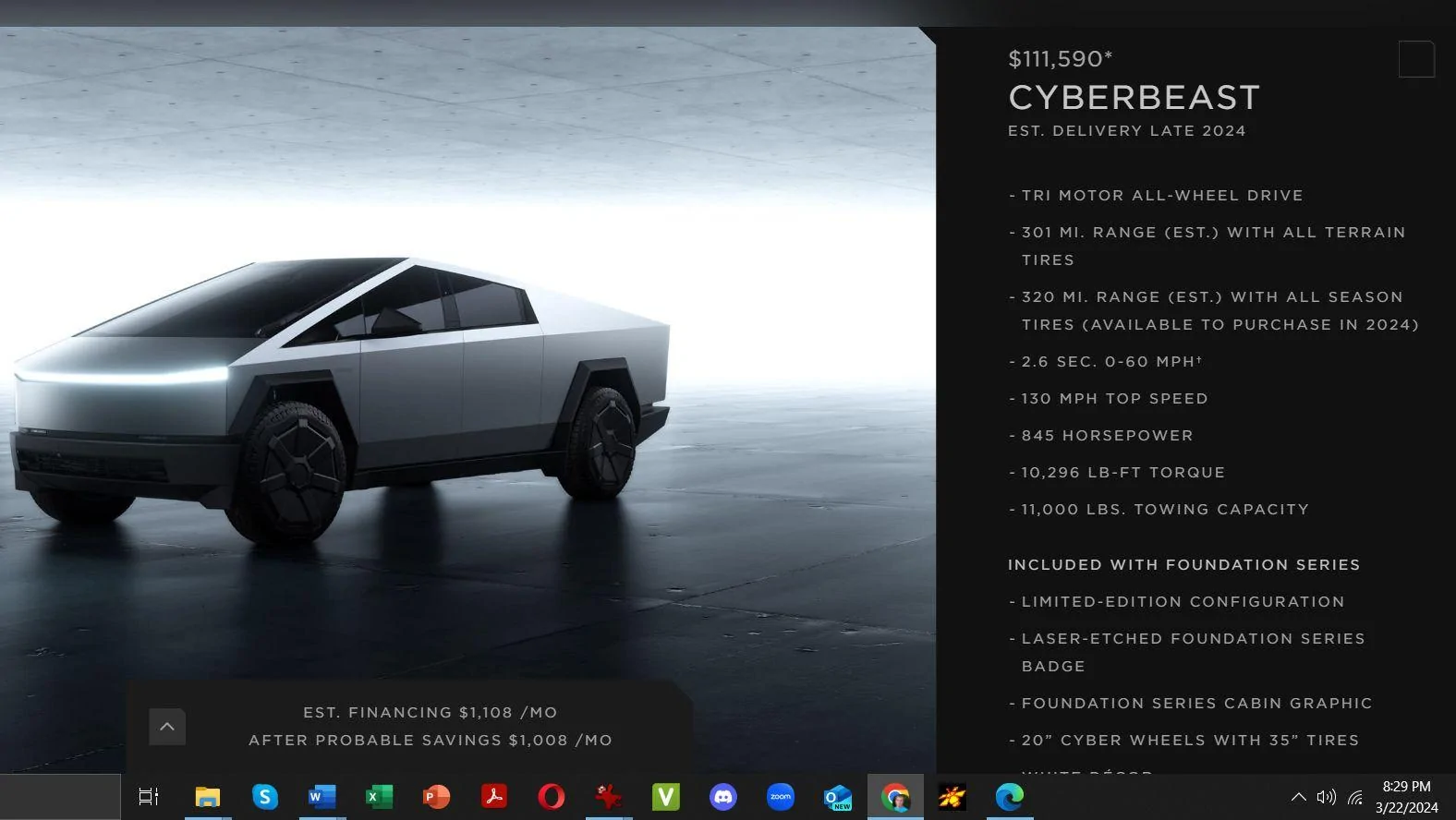Click 'INCLUDED WITH FOUNDATION SERIES' heading

pyautogui.click(x=1184, y=565)
